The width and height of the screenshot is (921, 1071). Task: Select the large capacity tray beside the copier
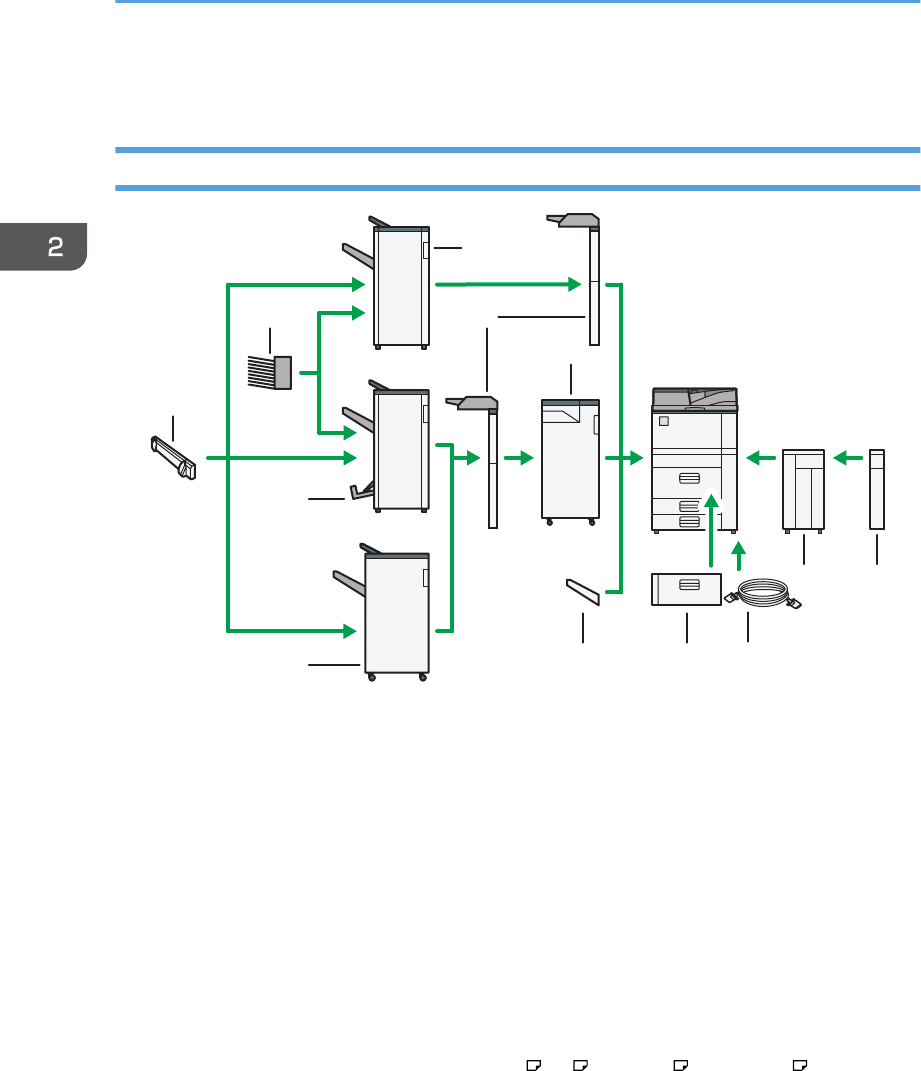click(x=803, y=489)
